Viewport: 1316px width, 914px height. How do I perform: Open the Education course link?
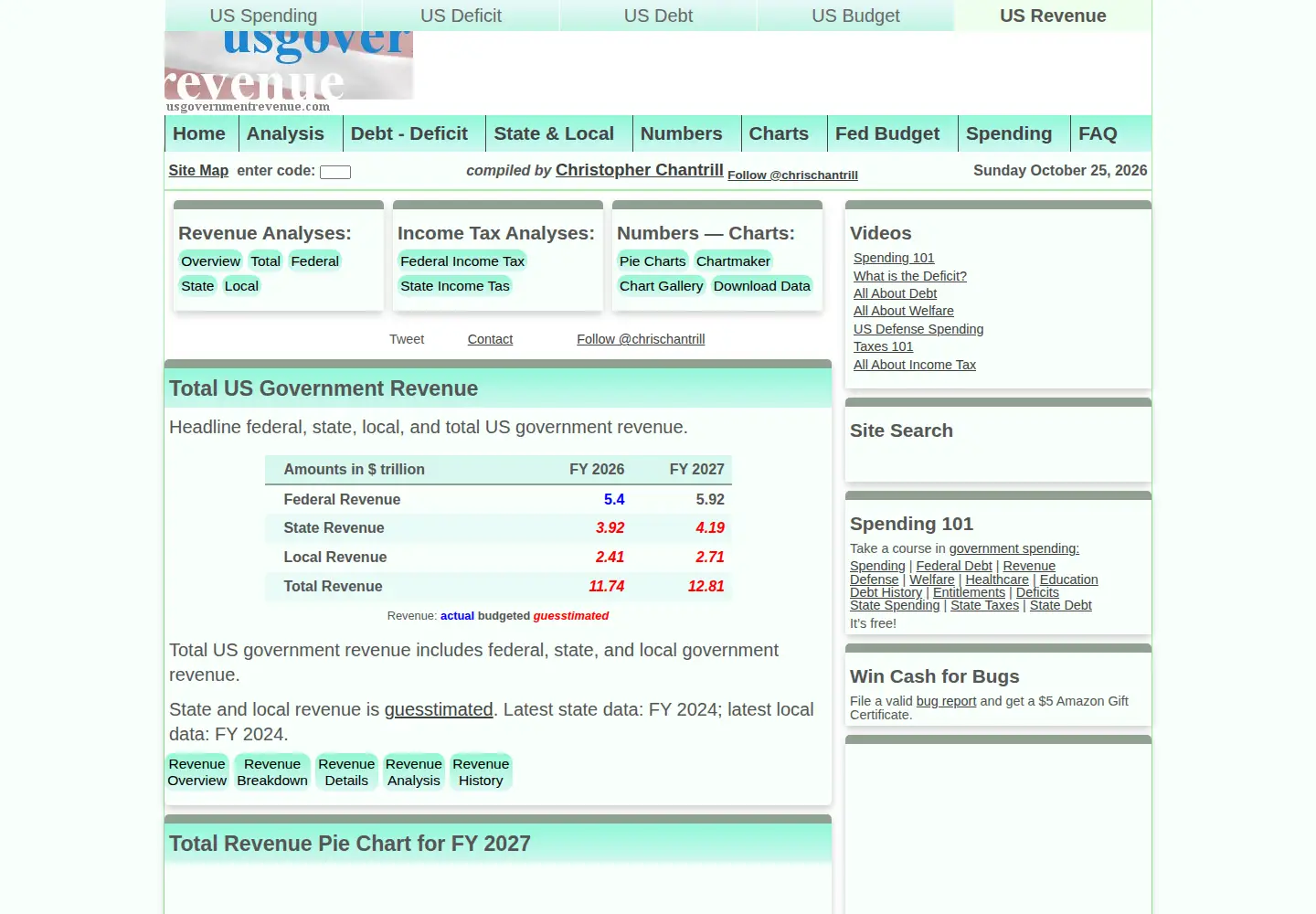coord(1069,579)
